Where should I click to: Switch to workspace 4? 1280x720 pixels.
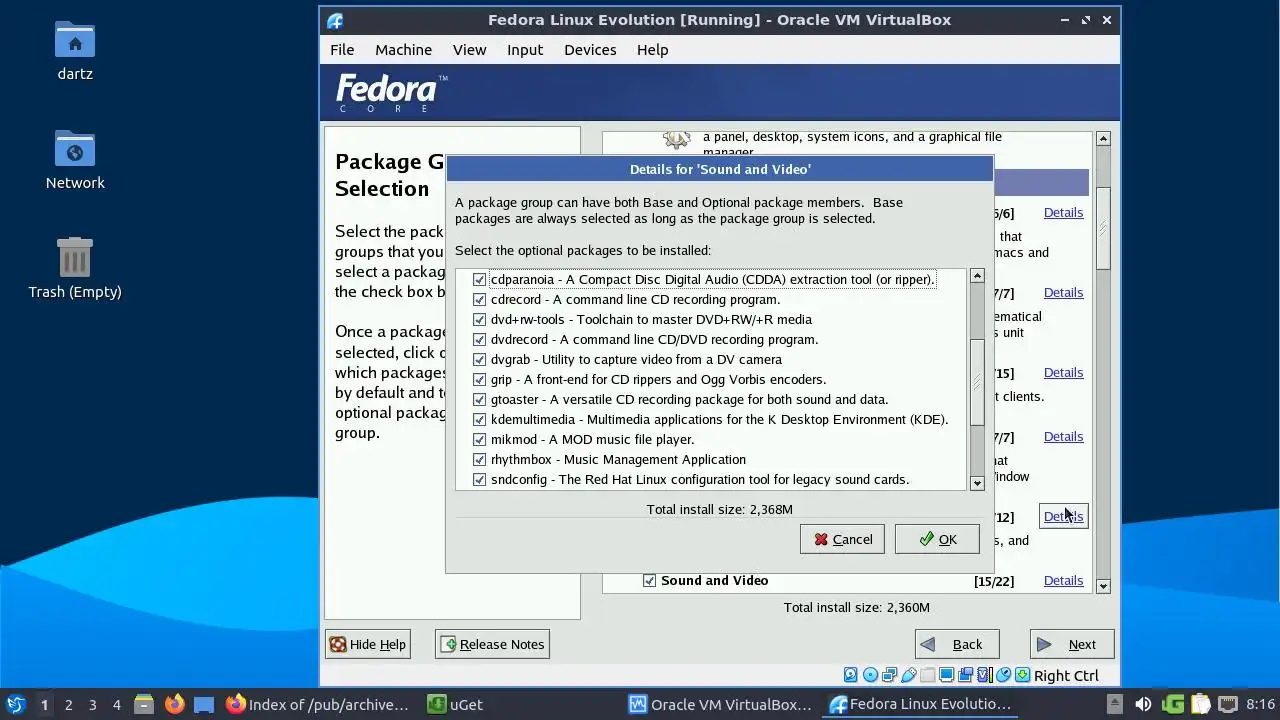[116, 704]
